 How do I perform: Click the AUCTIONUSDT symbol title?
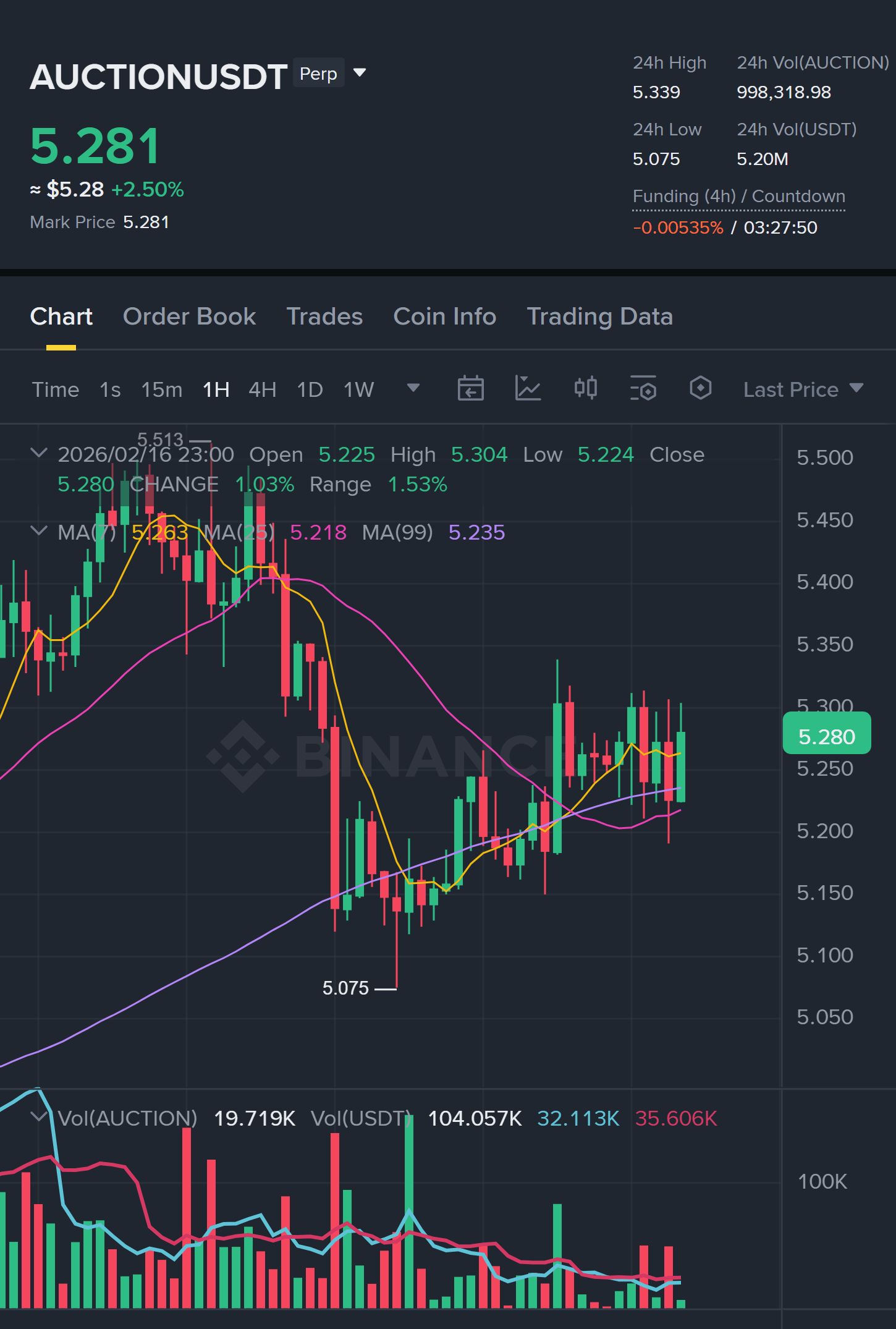159,77
